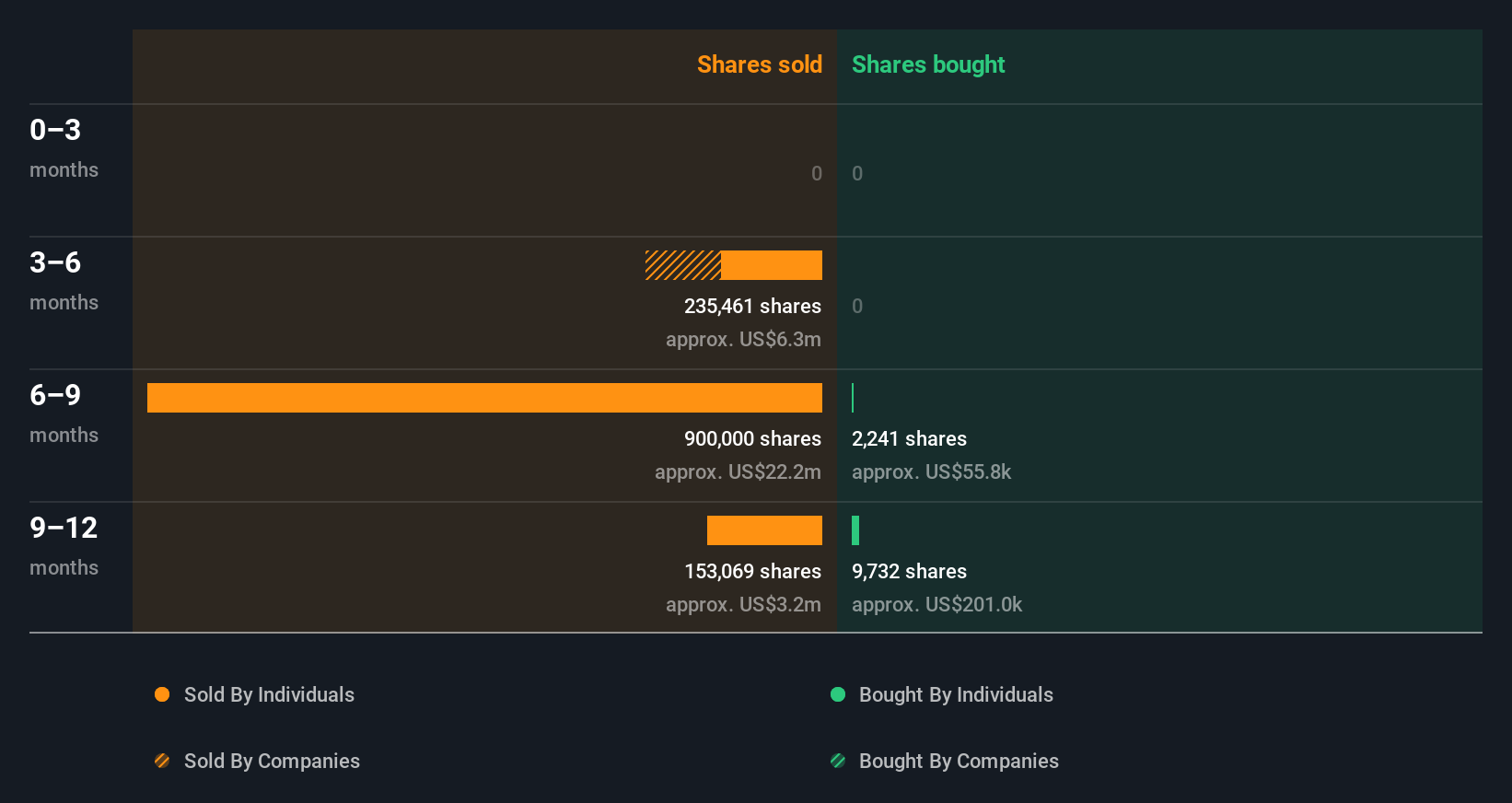1512x803 pixels.
Task: Click the 2,241 shares value
Action: [909, 438]
